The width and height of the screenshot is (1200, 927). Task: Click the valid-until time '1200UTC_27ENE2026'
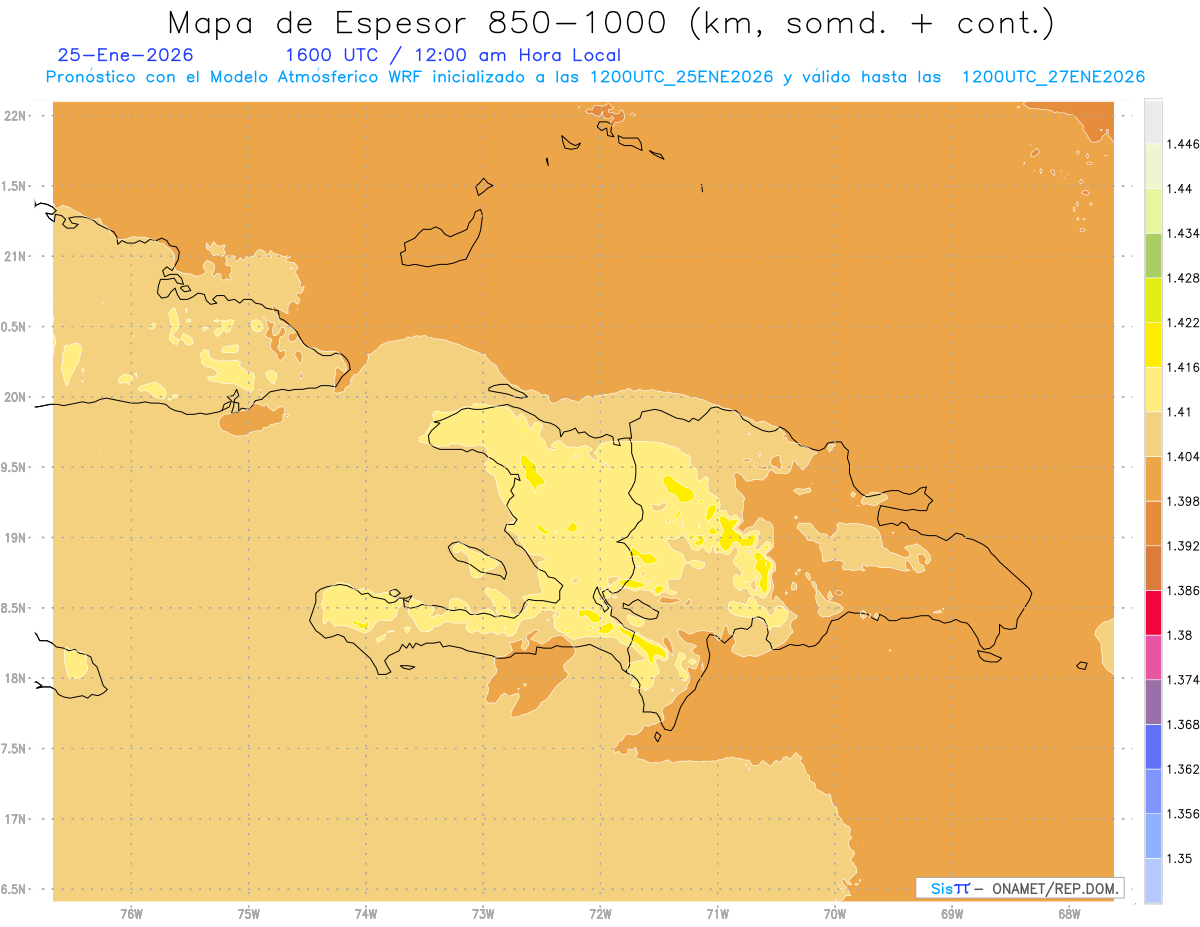(x=1052, y=77)
